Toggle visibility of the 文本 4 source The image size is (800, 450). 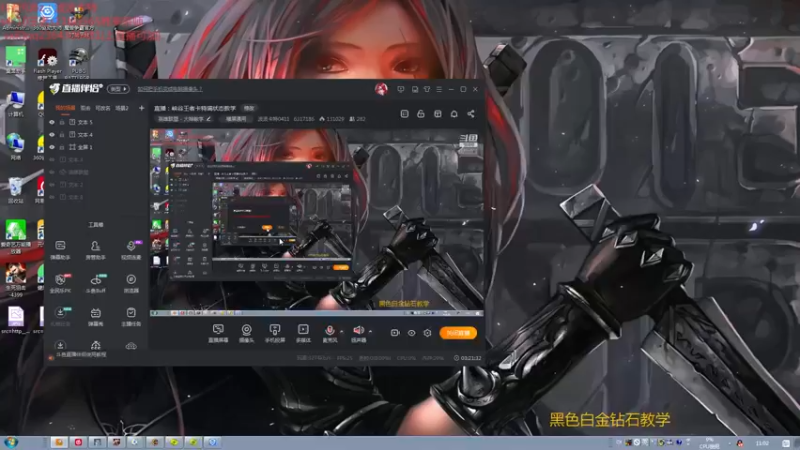[x=52, y=135]
